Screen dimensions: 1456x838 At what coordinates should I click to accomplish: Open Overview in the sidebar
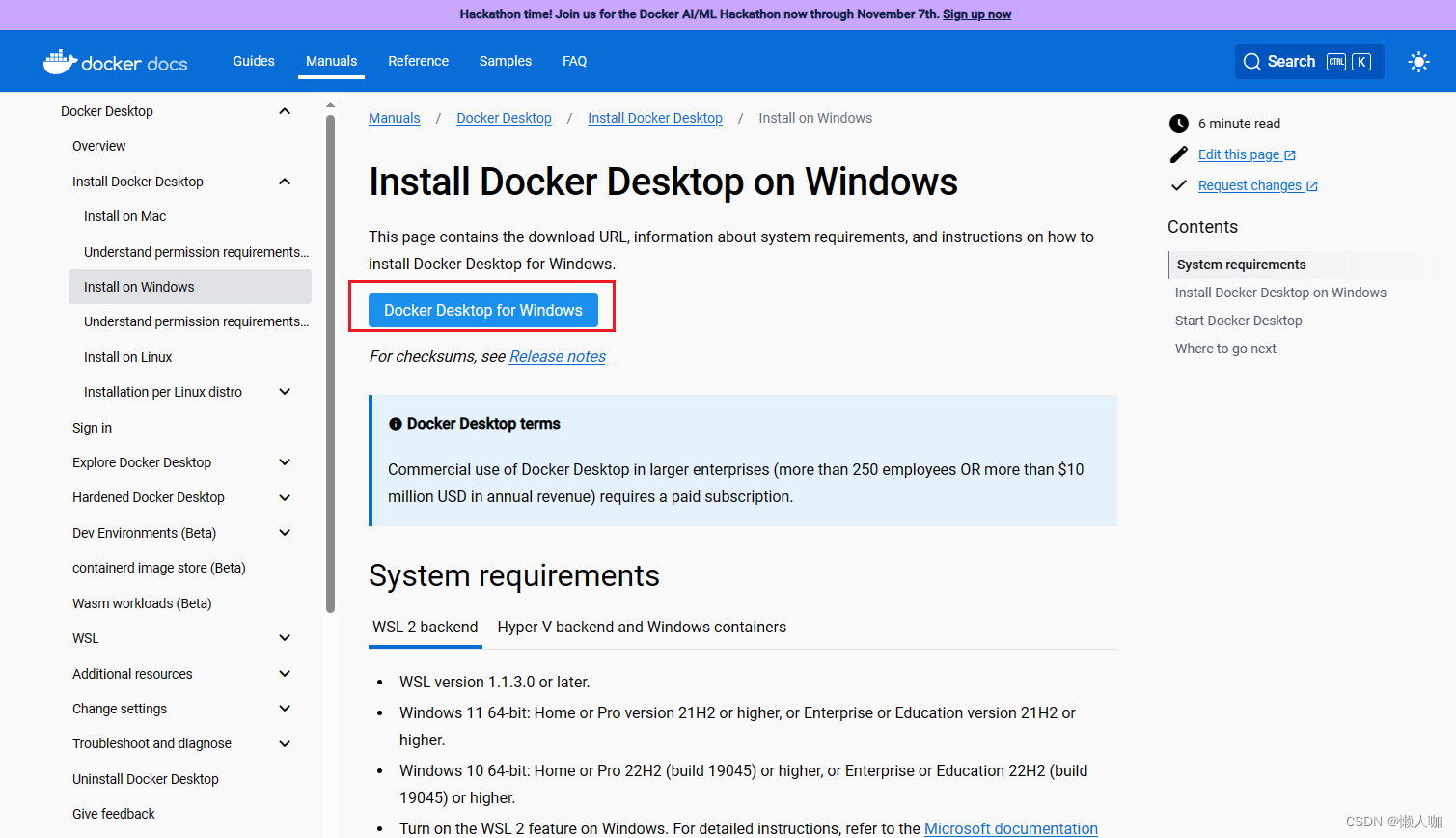pos(99,146)
